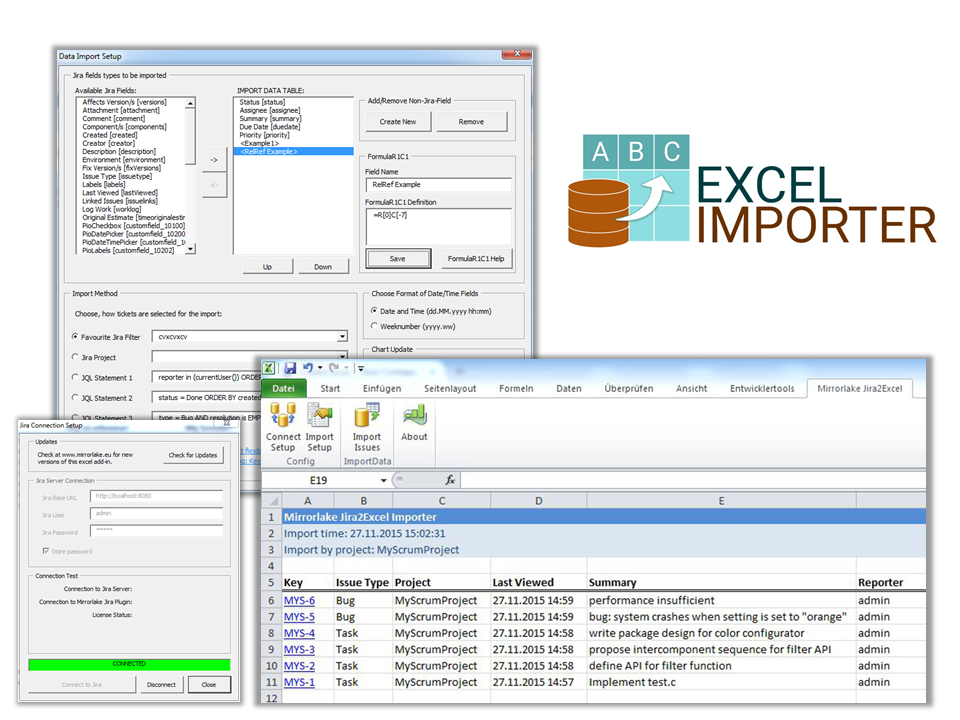The width and height of the screenshot is (960, 720).
Task: Open the Datei tab
Action: (x=283, y=388)
